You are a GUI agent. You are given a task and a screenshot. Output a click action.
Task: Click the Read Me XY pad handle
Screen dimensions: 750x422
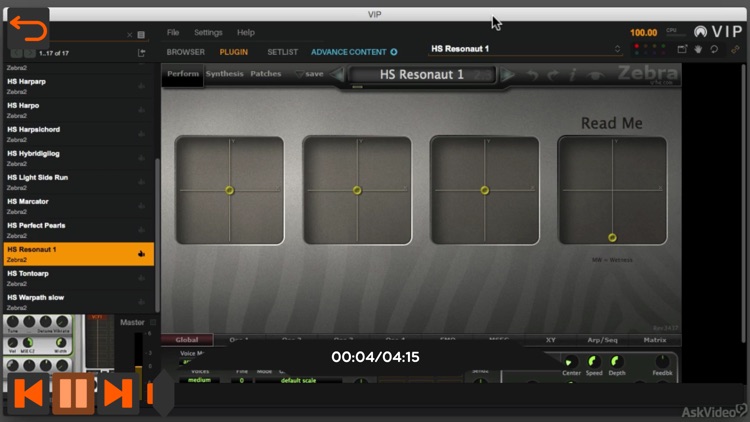coord(612,237)
